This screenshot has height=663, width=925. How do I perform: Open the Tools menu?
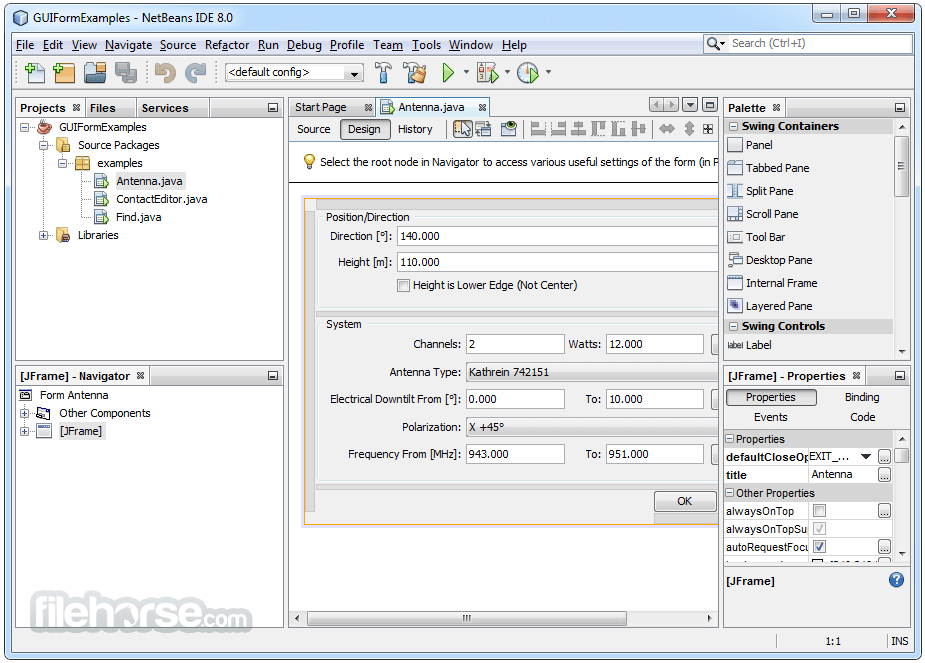point(426,45)
